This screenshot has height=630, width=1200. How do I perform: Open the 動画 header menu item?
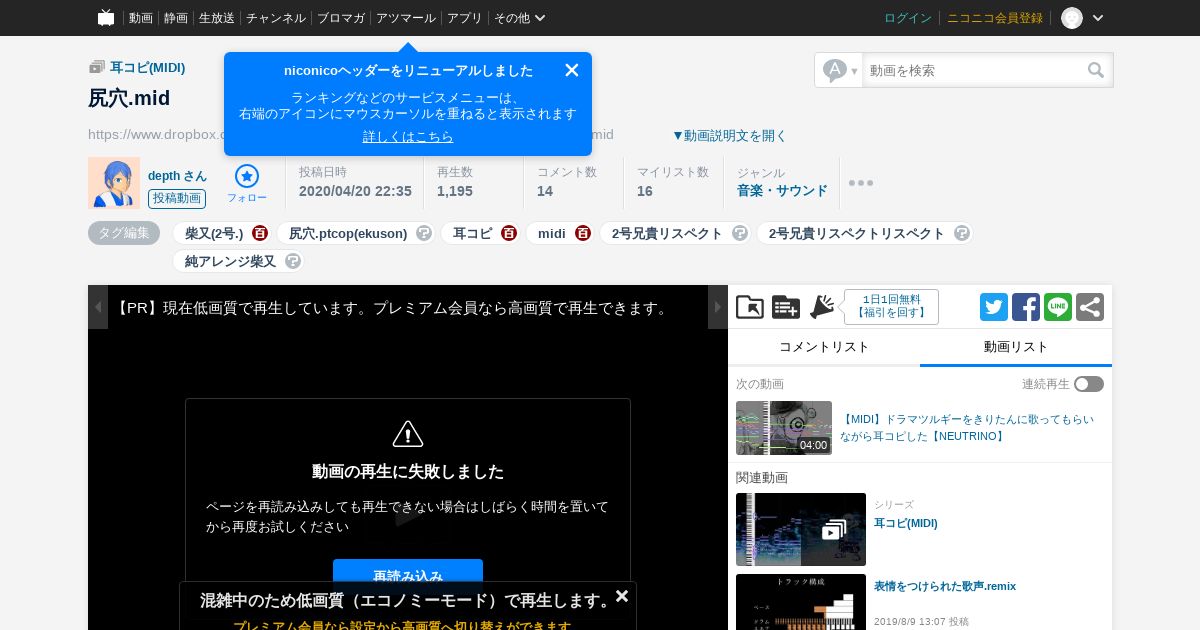(141, 18)
